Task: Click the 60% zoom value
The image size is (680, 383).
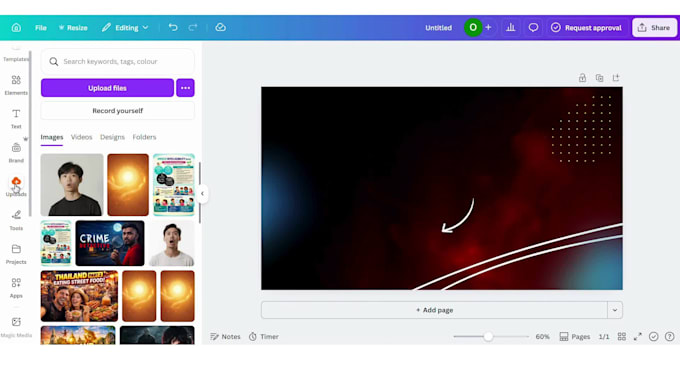Action: [x=543, y=337]
